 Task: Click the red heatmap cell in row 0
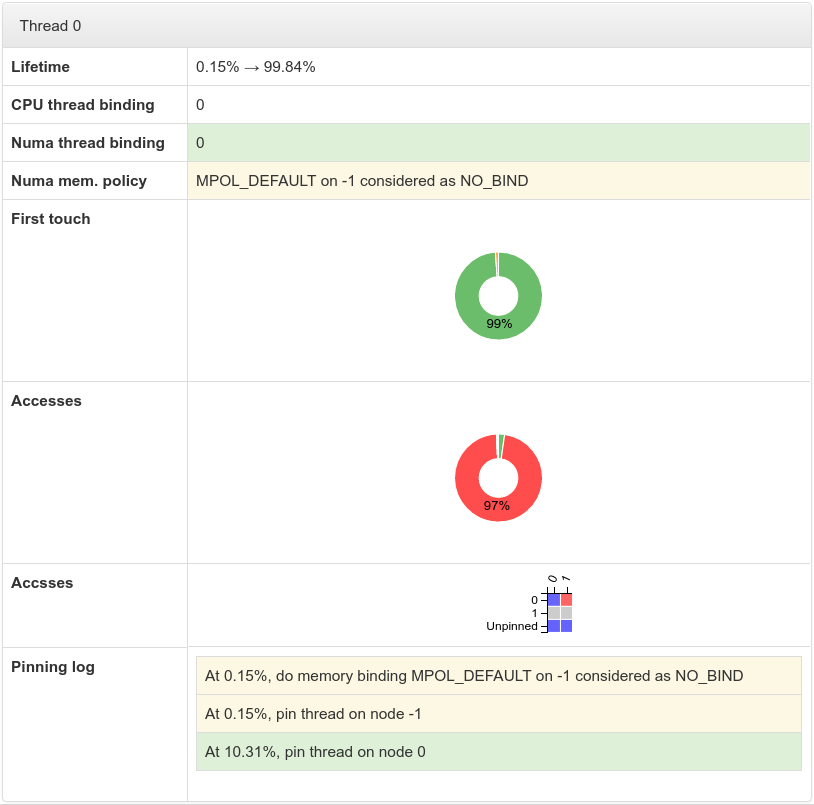tap(566, 600)
